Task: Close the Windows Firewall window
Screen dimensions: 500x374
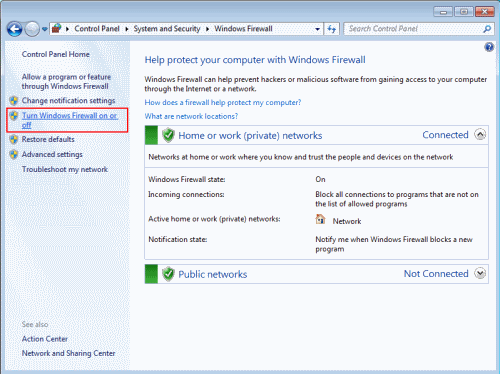Action: pos(484,12)
